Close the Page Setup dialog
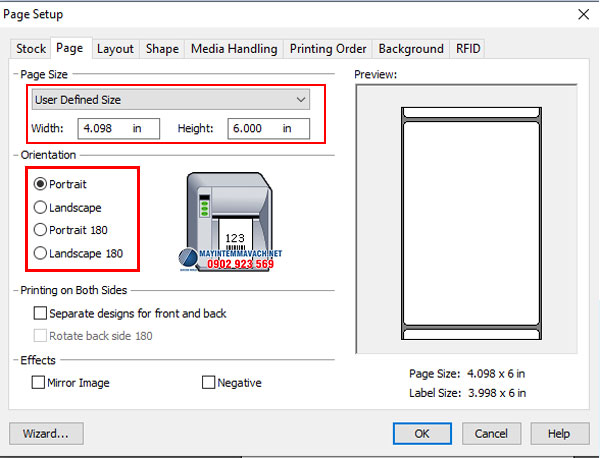600x458 pixels. click(583, 14)
